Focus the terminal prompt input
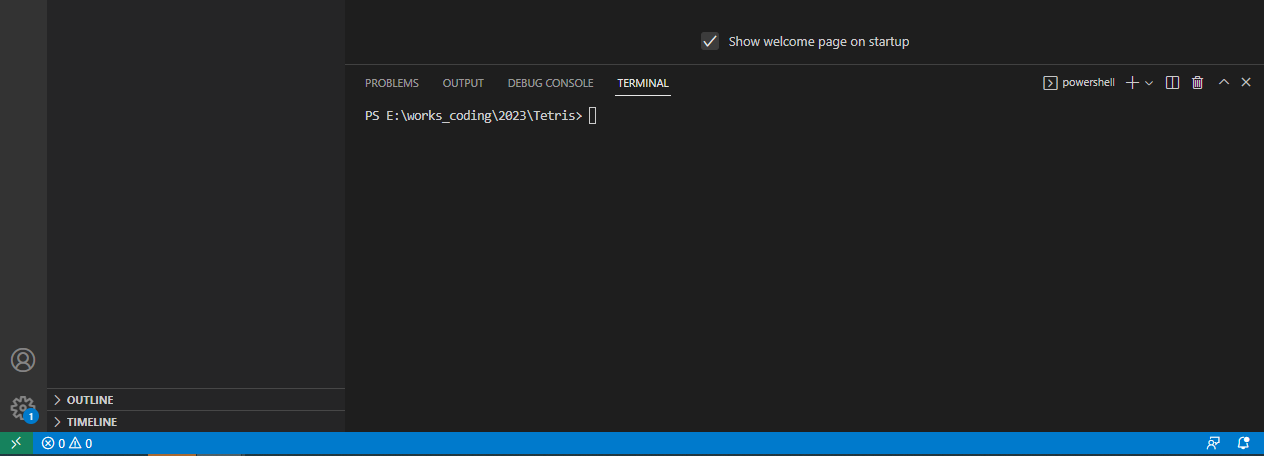Viewport: 1264px width, 456px height. click(592, 116)
